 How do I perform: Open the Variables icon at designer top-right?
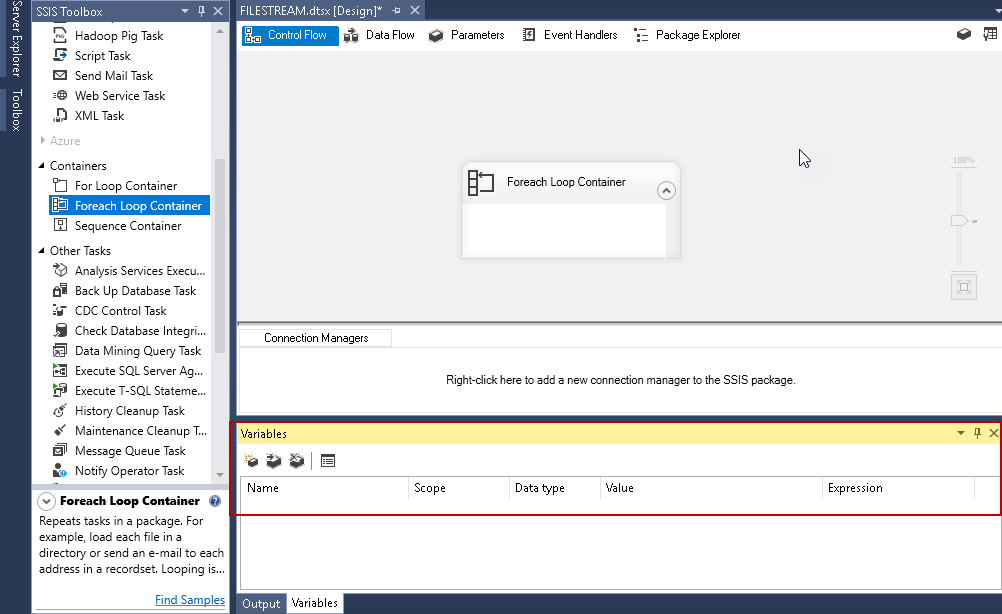[x=989, y=35]
